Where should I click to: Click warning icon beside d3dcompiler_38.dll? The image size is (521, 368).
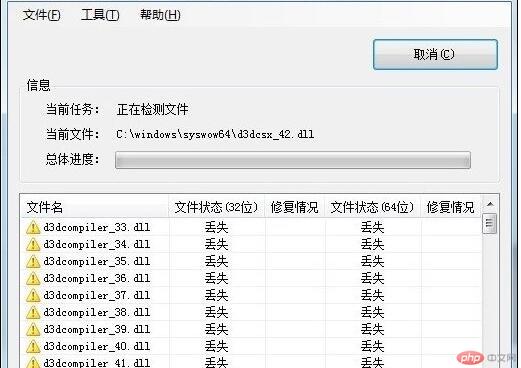33,312
